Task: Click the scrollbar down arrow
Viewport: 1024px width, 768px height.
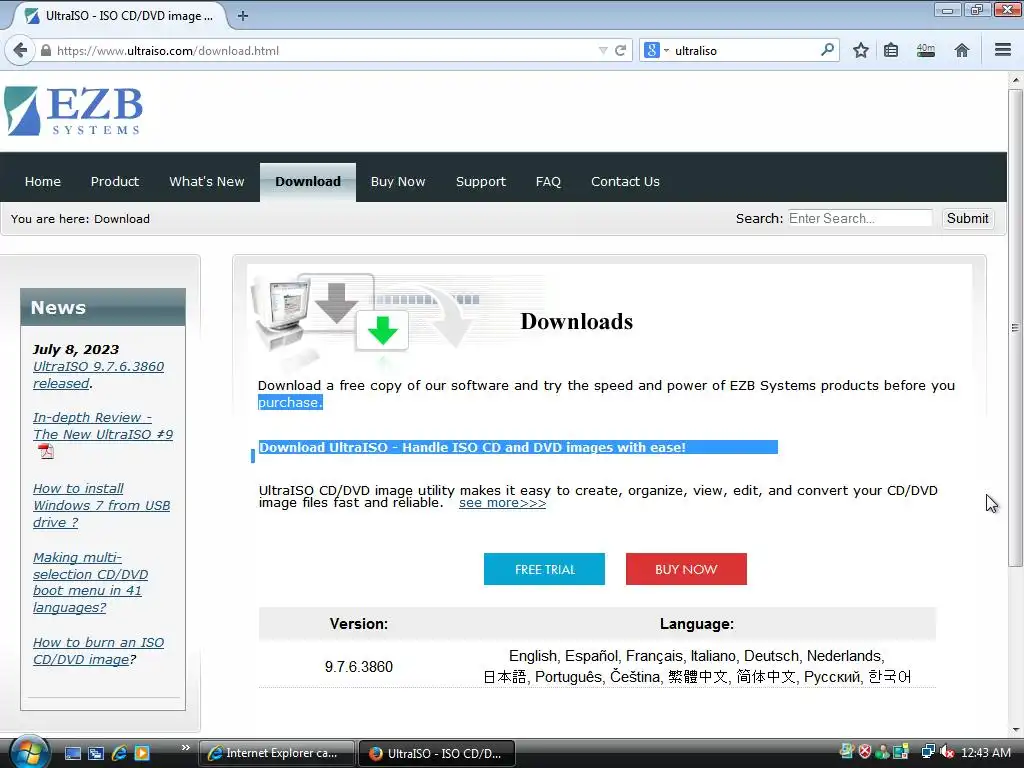Action: point(1015,729)
